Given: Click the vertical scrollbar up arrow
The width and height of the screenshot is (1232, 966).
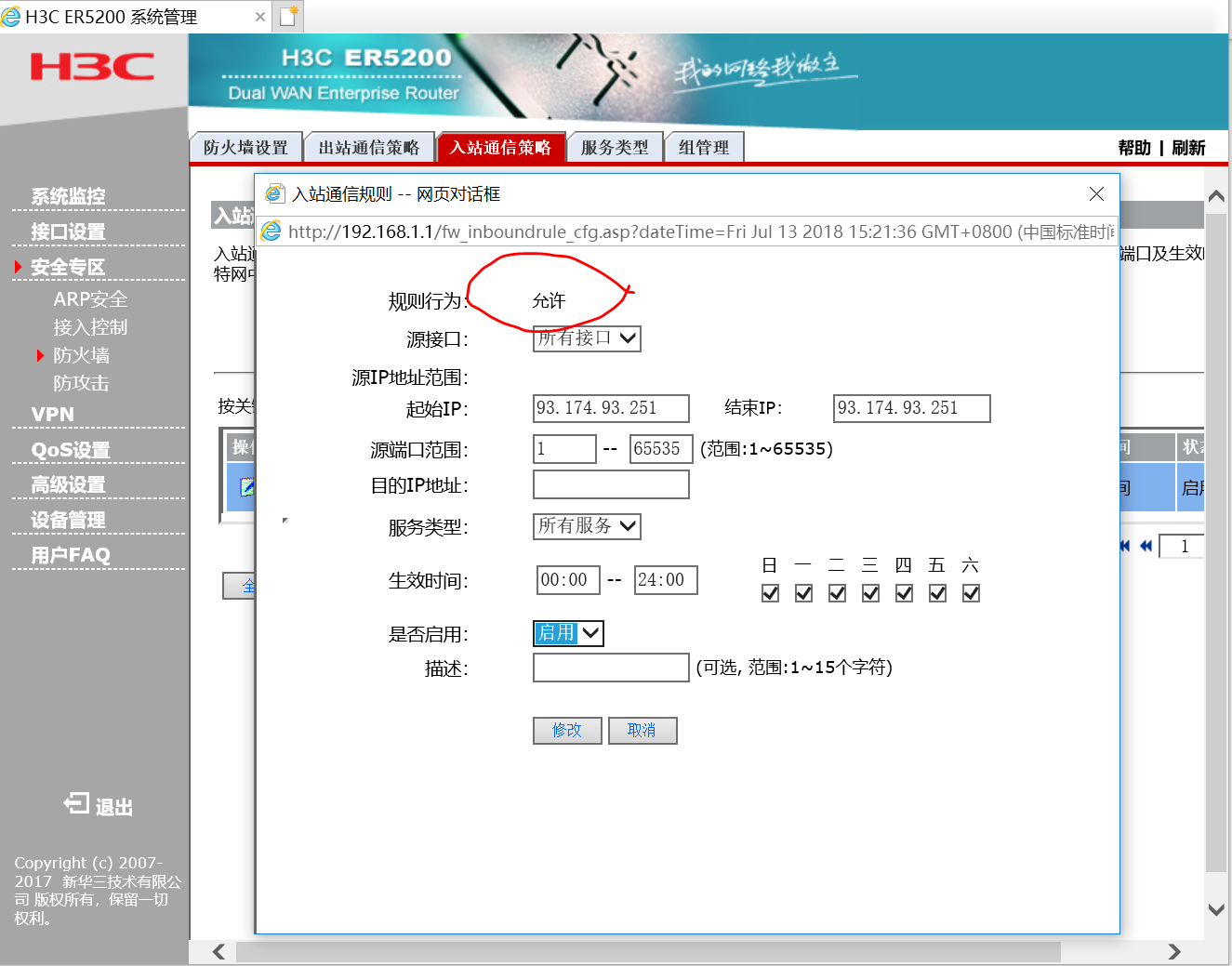Looking at the screenshot, I should [x=1215, y=196].
